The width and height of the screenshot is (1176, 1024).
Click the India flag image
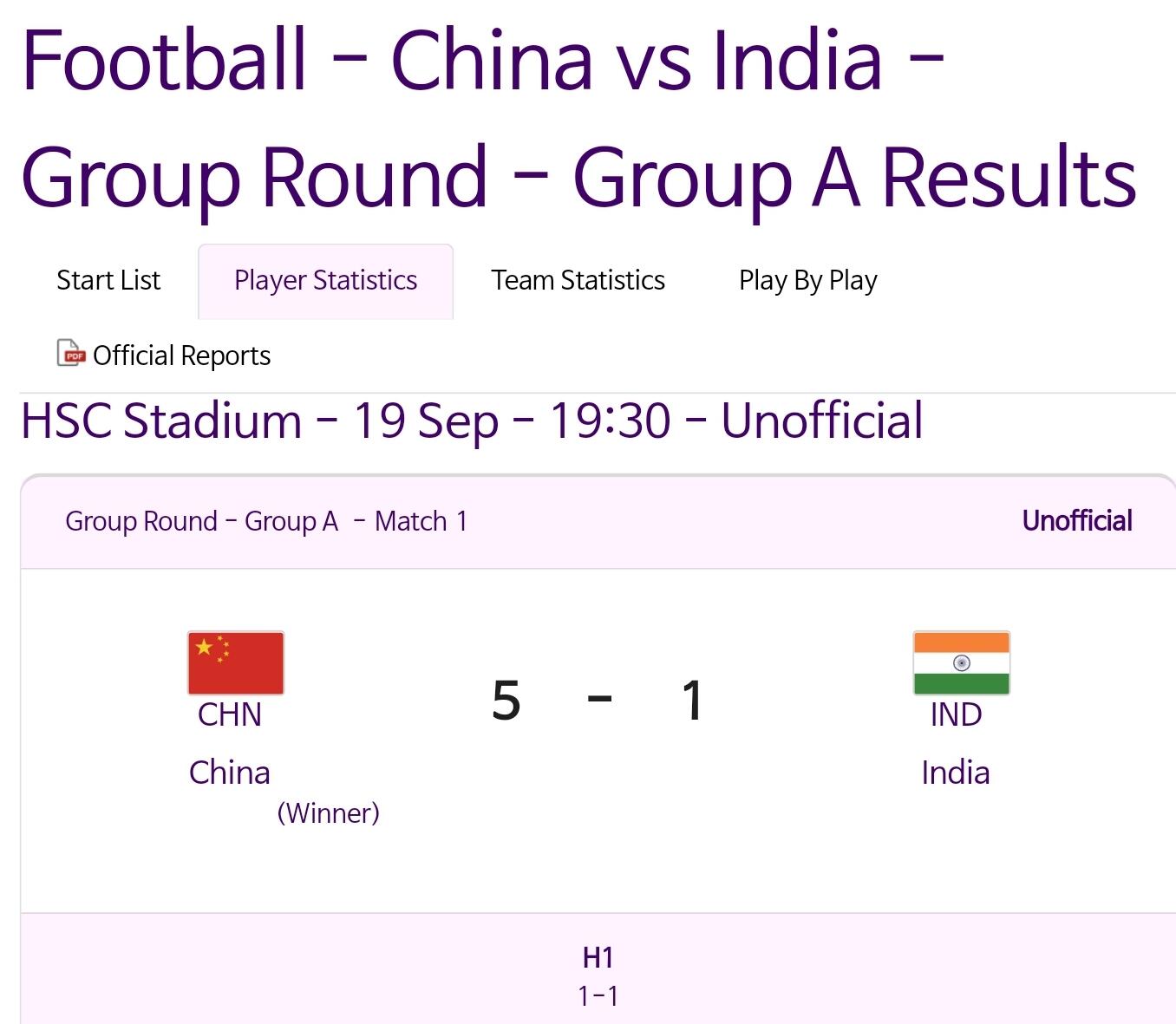[961, 663]
